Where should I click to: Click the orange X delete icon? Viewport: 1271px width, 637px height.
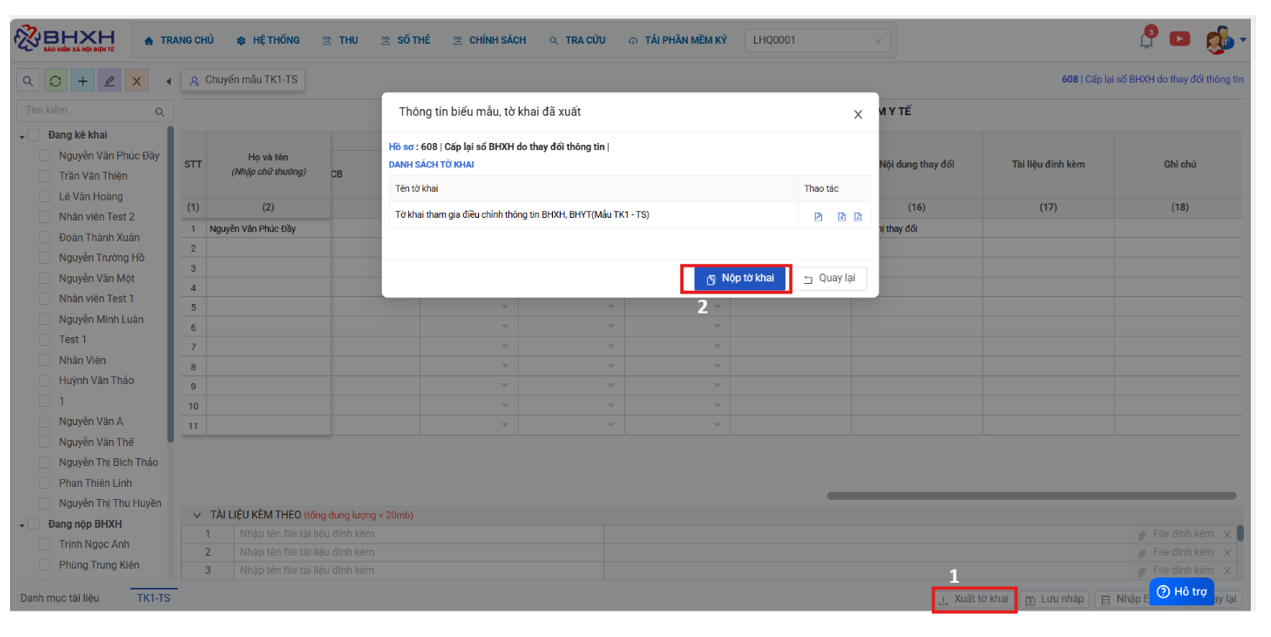click(x=137, y=81)
